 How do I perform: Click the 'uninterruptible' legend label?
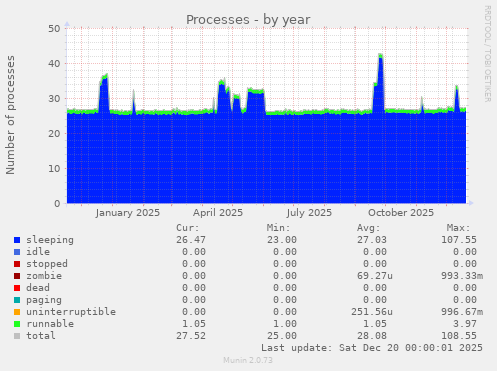pyautogui.click(x=71, y=312)
